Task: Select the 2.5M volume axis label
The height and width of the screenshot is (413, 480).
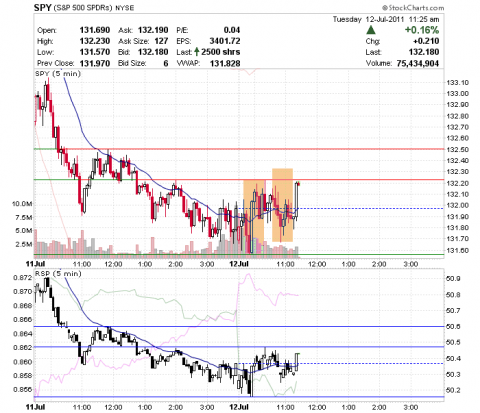Action: [x=24, y=244]
